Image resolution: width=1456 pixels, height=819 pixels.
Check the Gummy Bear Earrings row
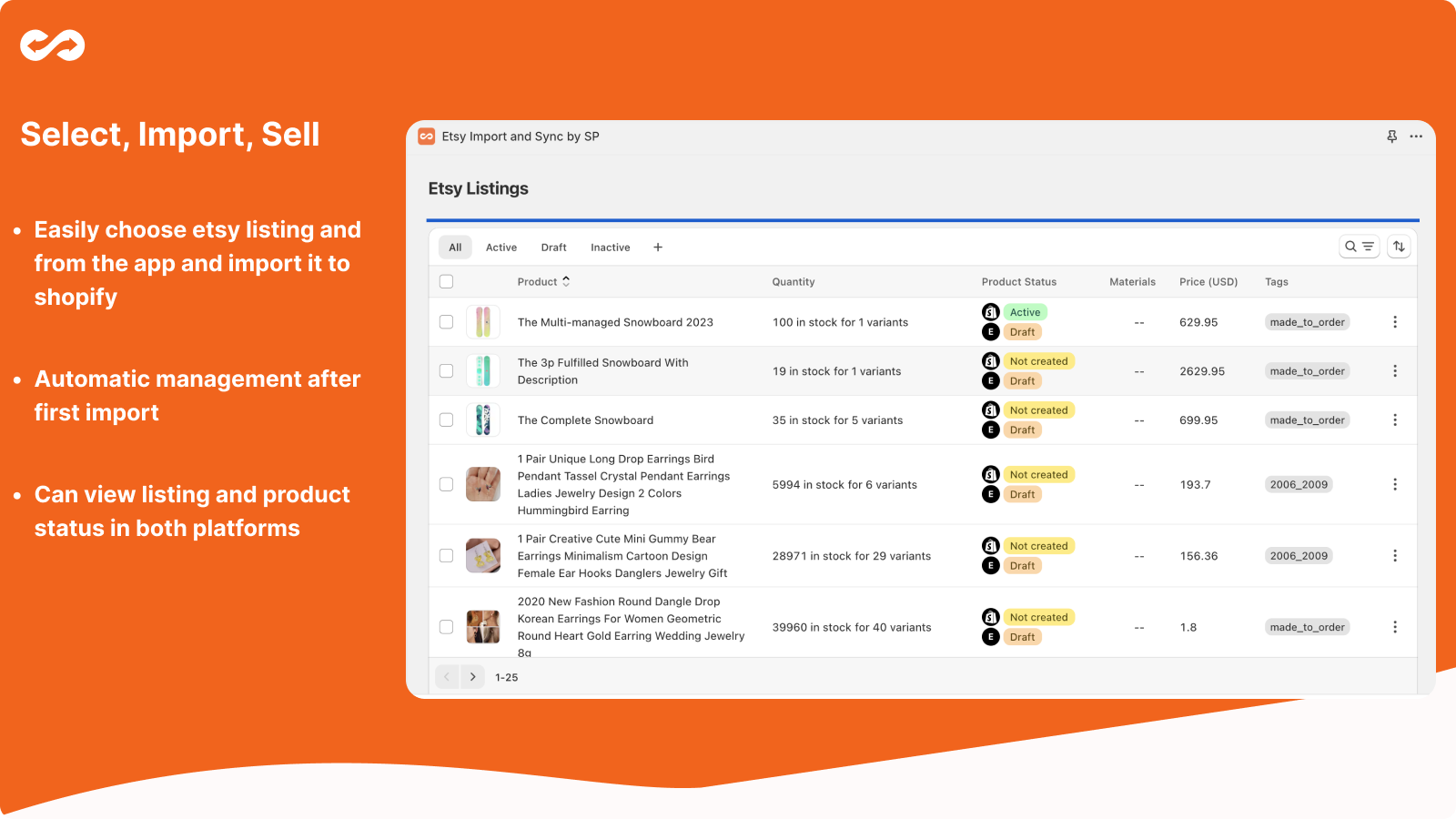(x=446, y=556)
